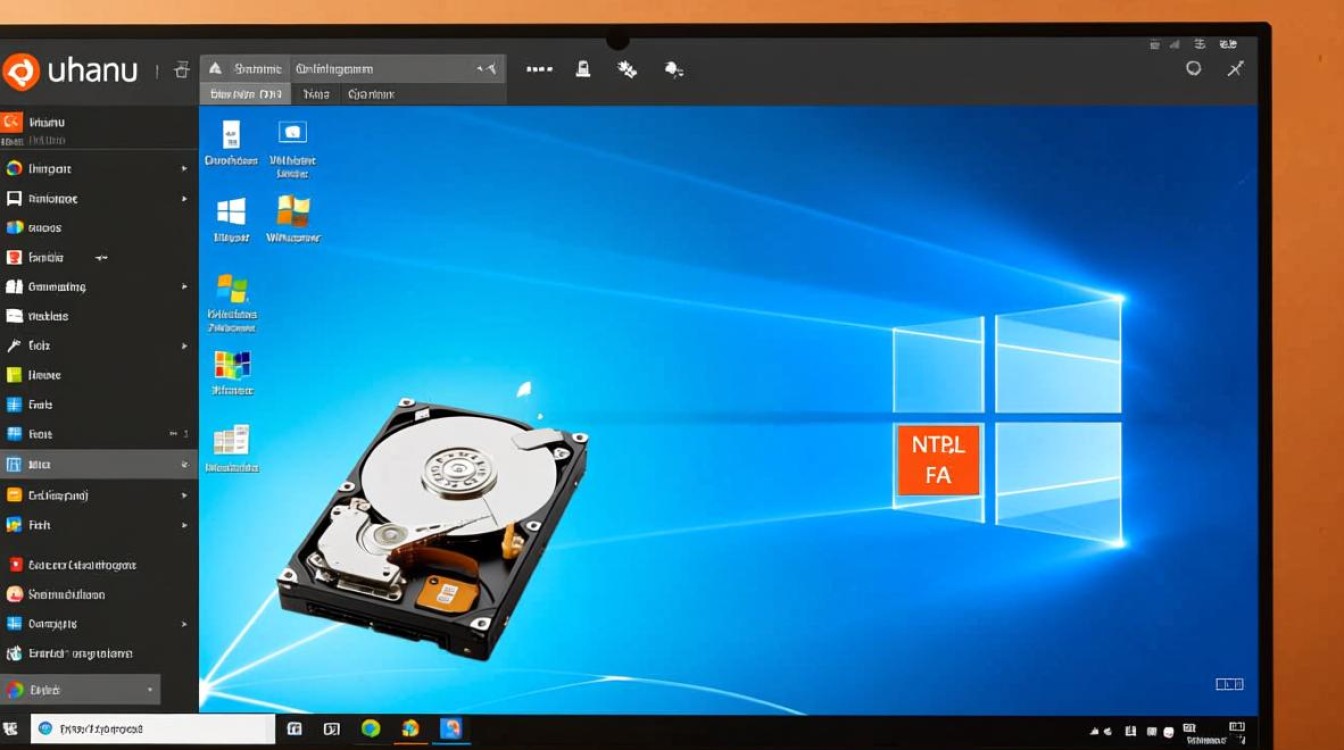Expand the Gaming sidebar entry arrow
Viewport: 1344px width, 750px height.
[185, 287]
